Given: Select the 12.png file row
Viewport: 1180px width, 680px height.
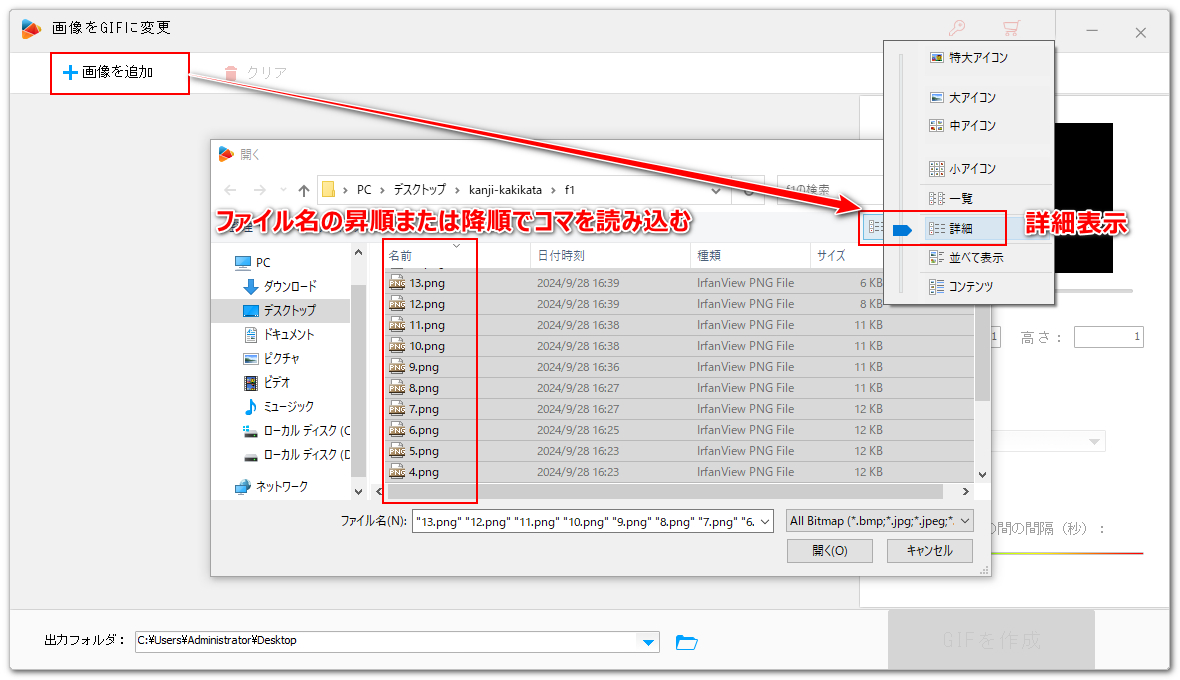Looking at the screenshot, I should tap(680, 304).
